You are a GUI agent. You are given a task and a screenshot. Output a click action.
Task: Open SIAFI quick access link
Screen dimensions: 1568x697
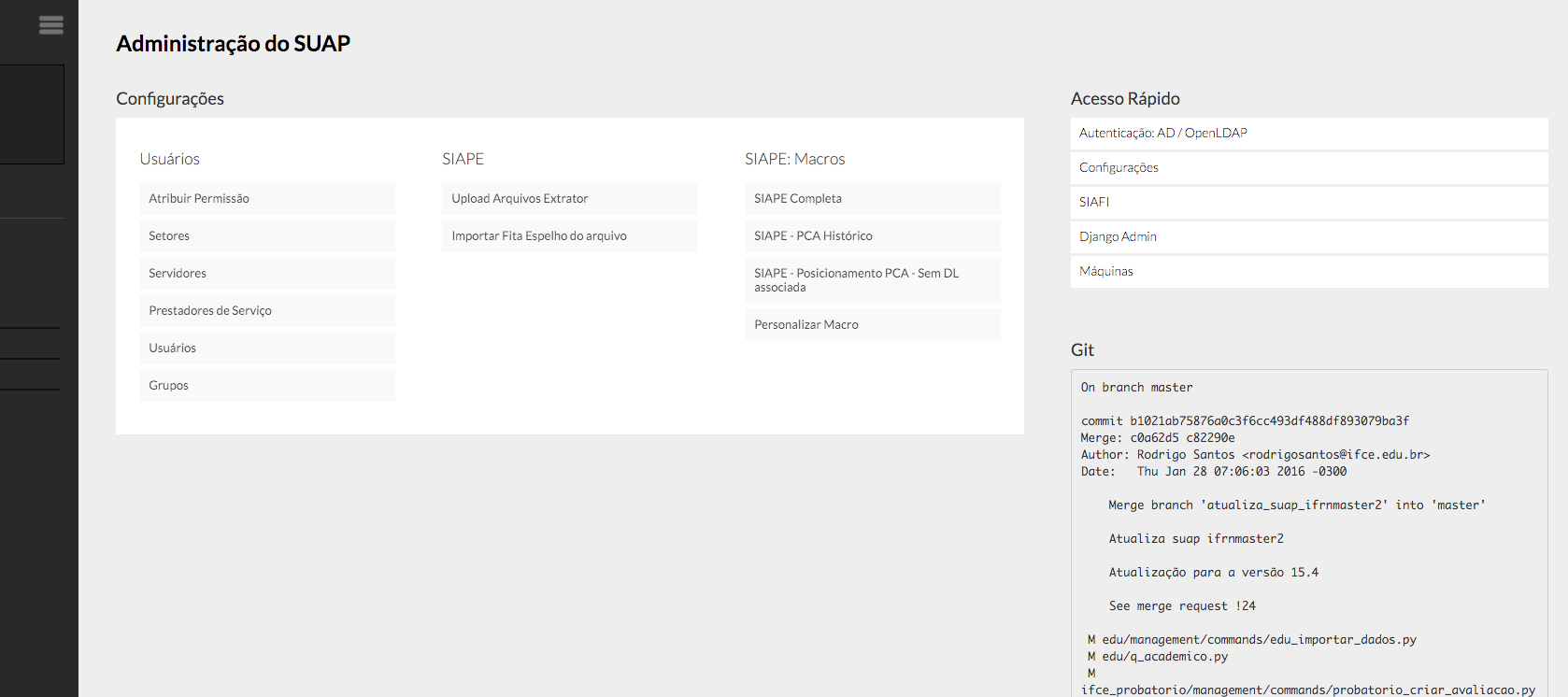pos(1309,202)
